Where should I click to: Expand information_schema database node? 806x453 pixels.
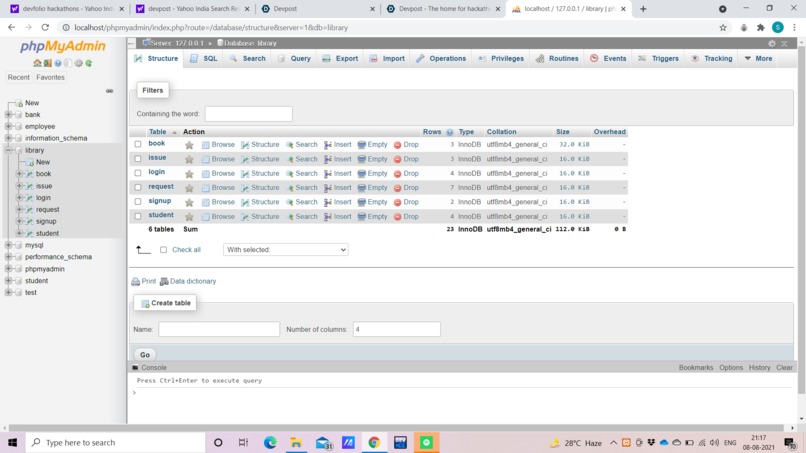click(x=8, y=138)
